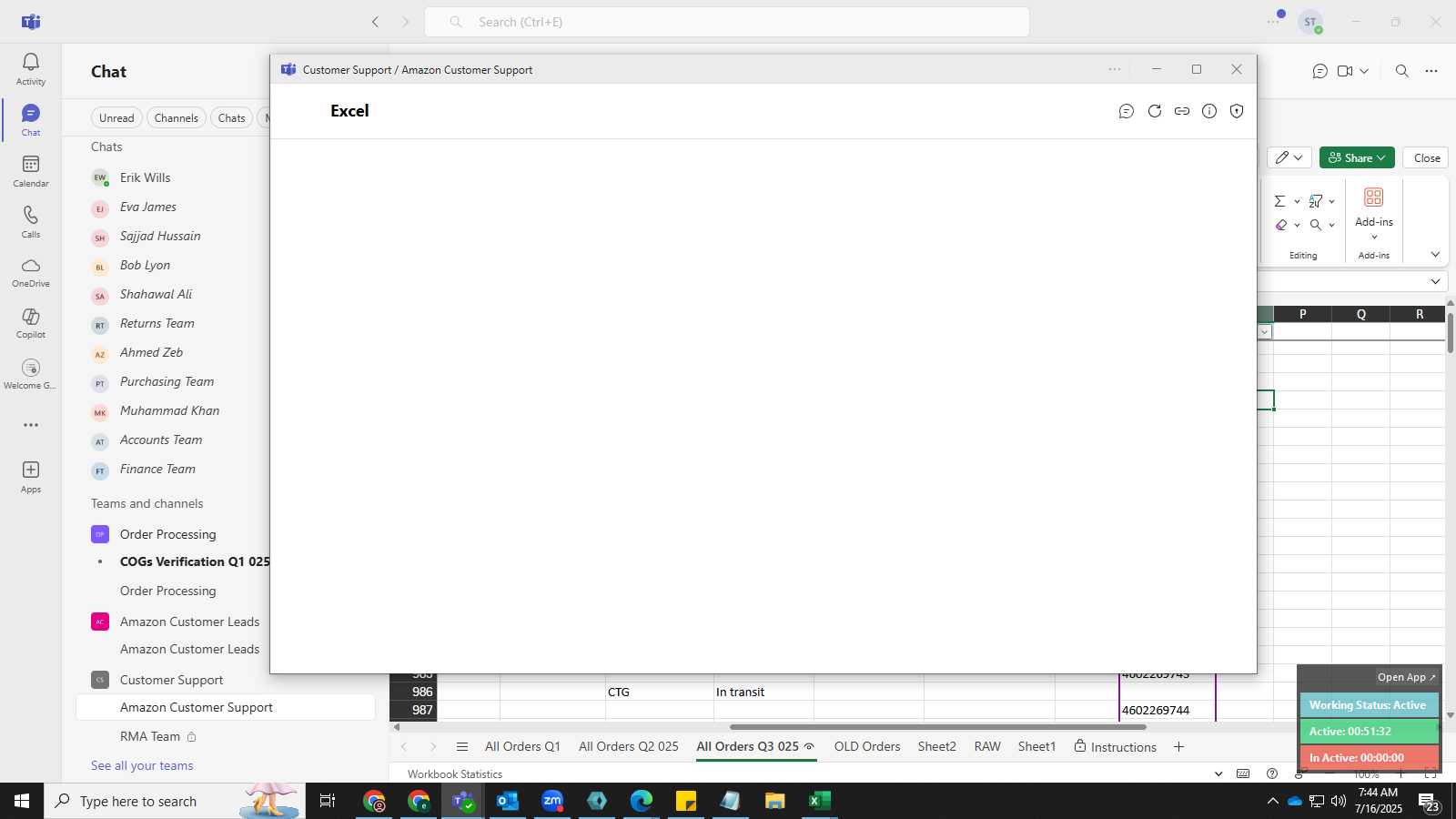
Task: Go back using Teams back arrow
Action: [x=375, y=22]
